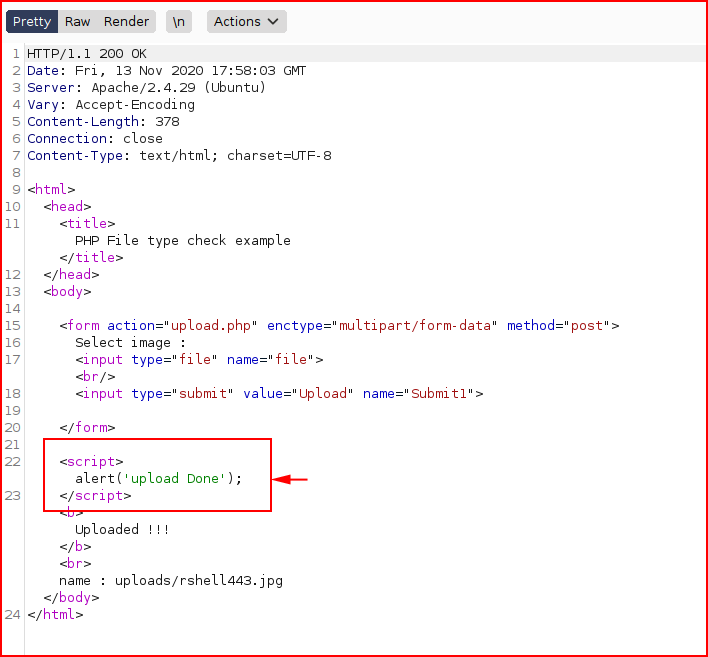This screenshot has height=657, width=708.
Task: Click the closing b tag
Action: click(x=75, y=547)
